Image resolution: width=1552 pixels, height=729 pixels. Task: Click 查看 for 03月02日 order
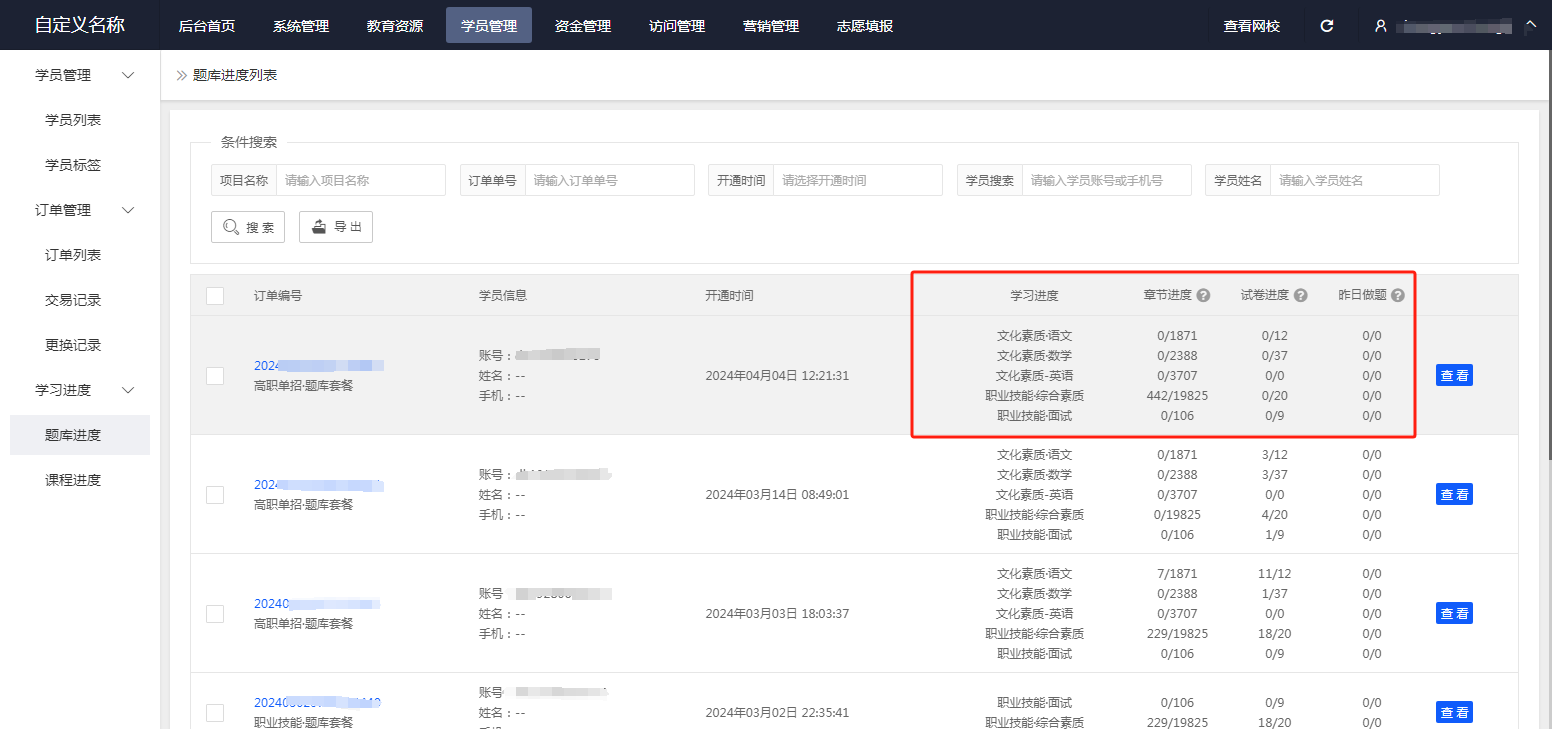pyautogui.click(x=1454, y=713)
